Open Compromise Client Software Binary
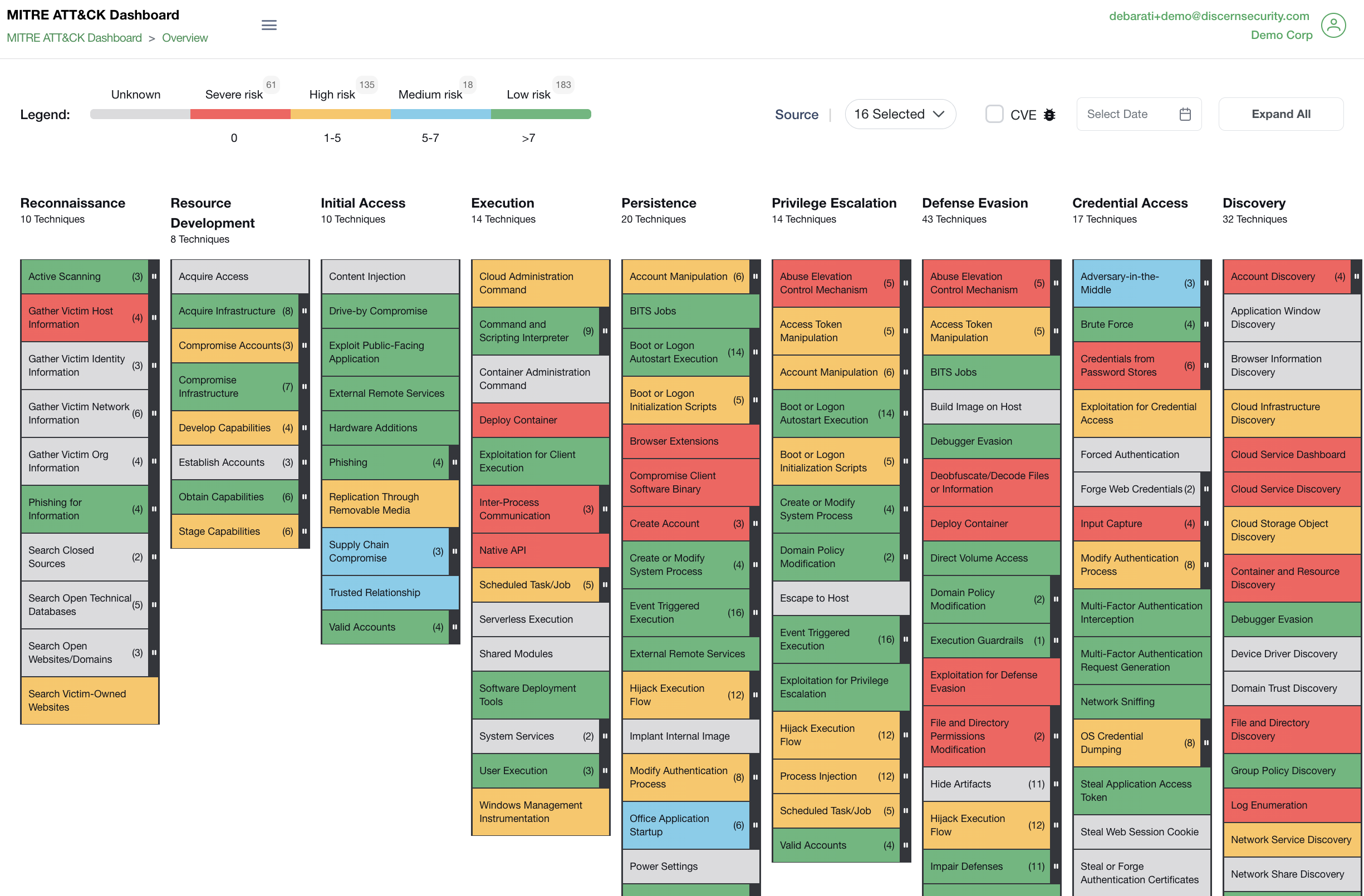Viewport: 1364px width, 896px height. pos(690,483)
